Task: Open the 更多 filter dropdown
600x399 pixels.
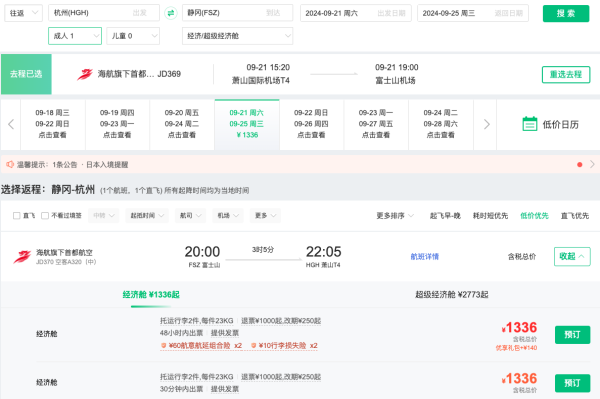Action: click(265, 216)
